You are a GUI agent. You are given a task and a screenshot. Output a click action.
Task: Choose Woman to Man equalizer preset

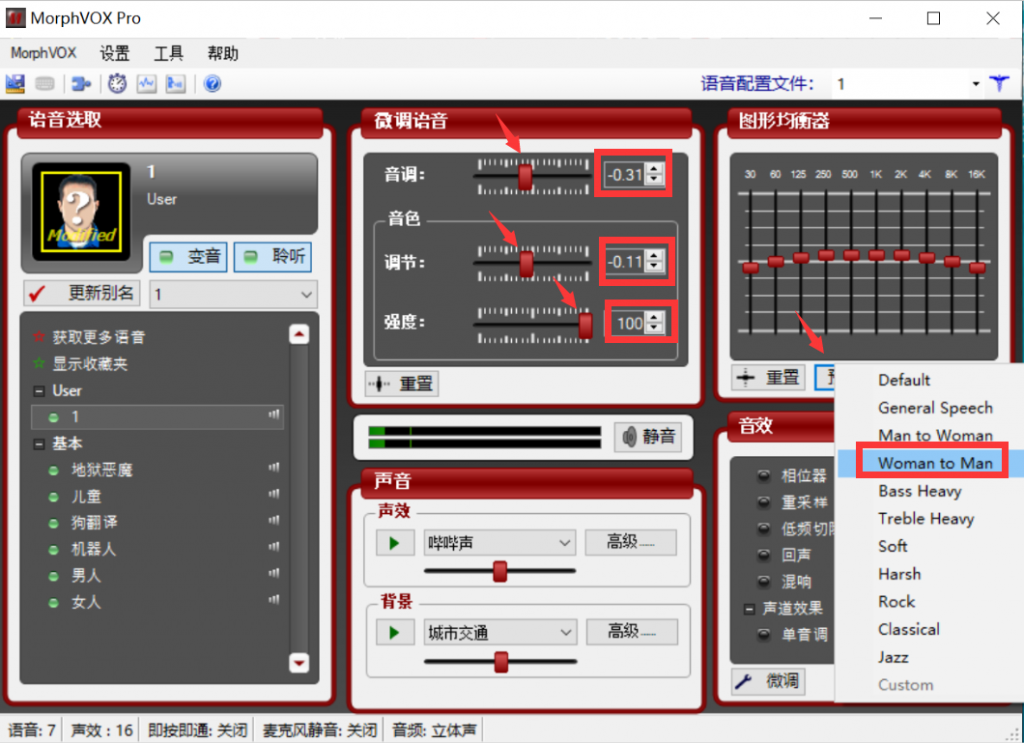point(935,463)
